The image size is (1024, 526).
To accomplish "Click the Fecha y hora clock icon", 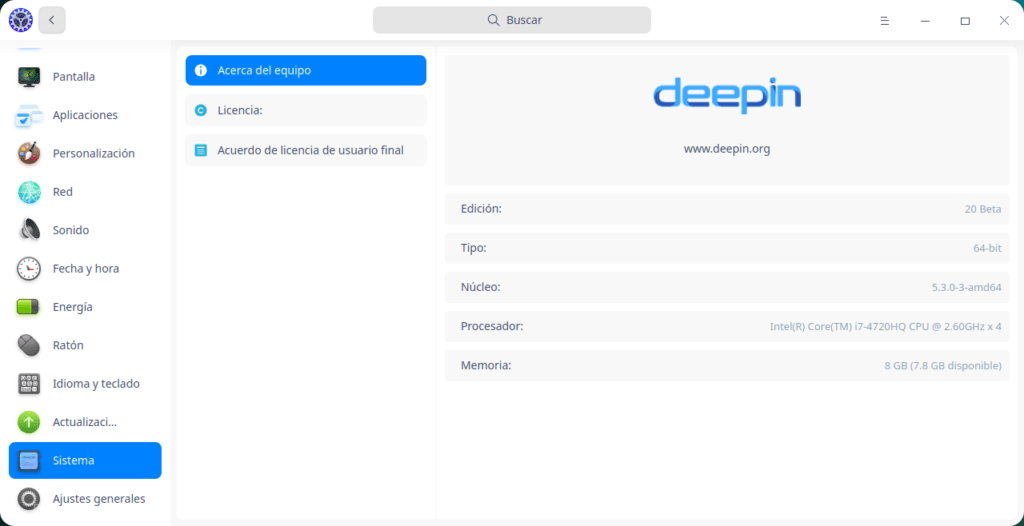I will 29,269.
